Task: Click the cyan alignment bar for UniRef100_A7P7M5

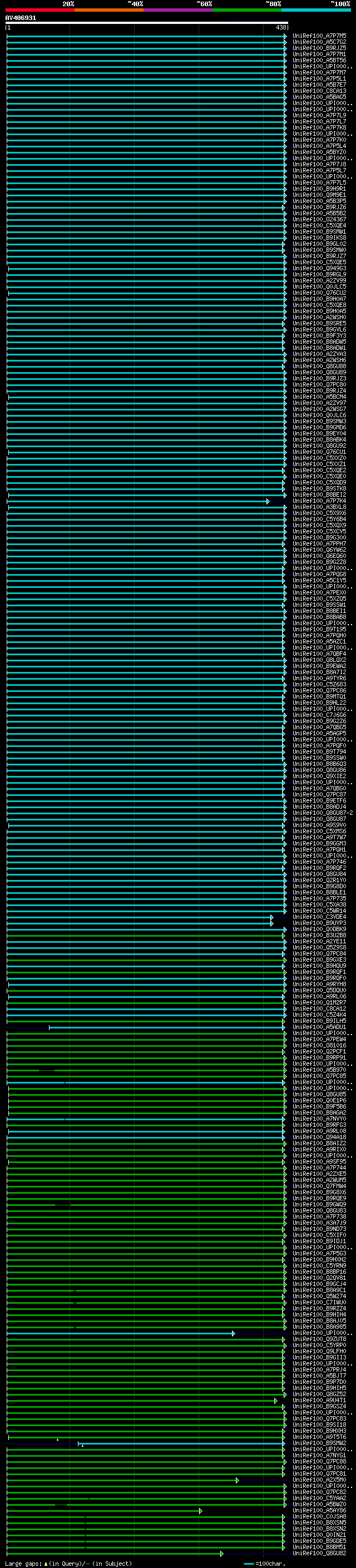Action: (146, 36)
